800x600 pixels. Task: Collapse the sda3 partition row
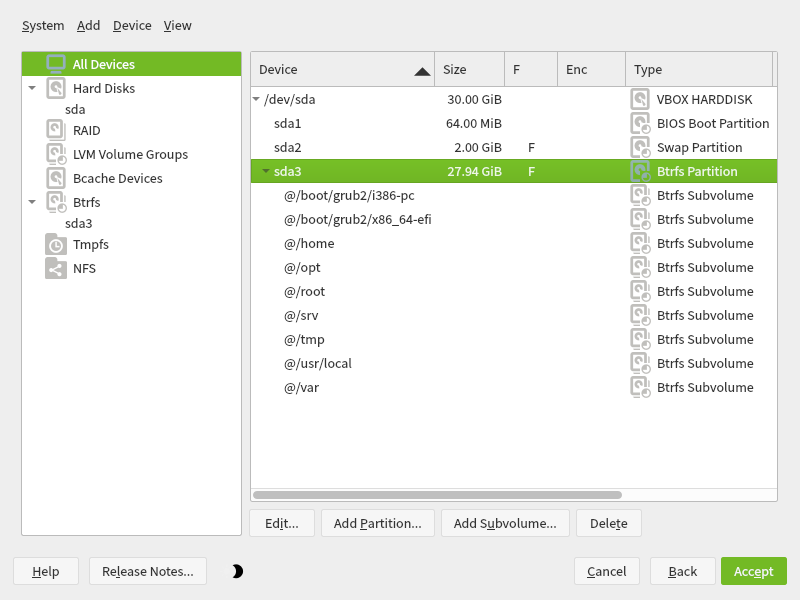tap(266, 172)
